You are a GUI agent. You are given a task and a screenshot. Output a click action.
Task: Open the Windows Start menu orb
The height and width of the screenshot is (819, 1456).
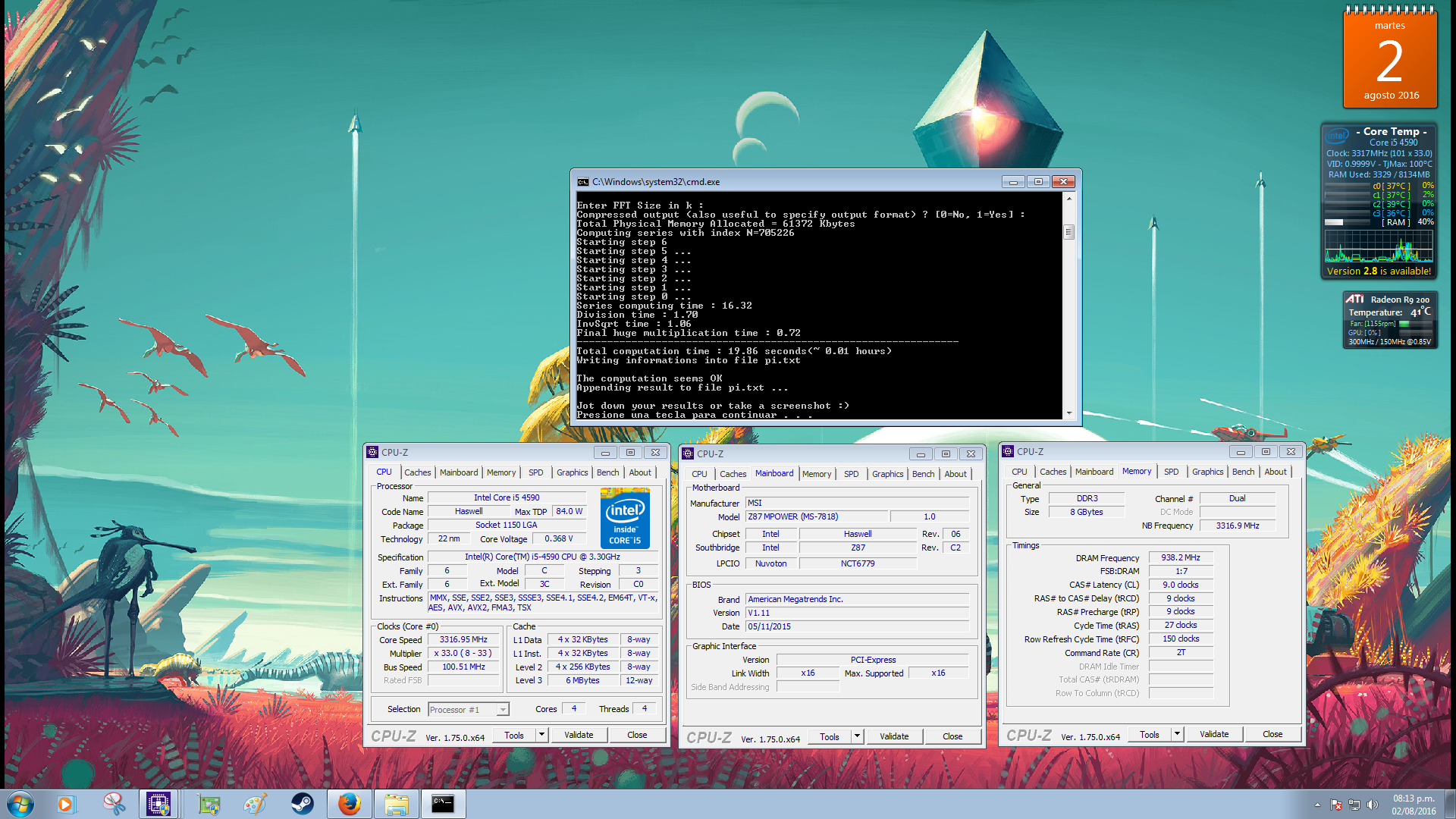(x=20, y=804)
